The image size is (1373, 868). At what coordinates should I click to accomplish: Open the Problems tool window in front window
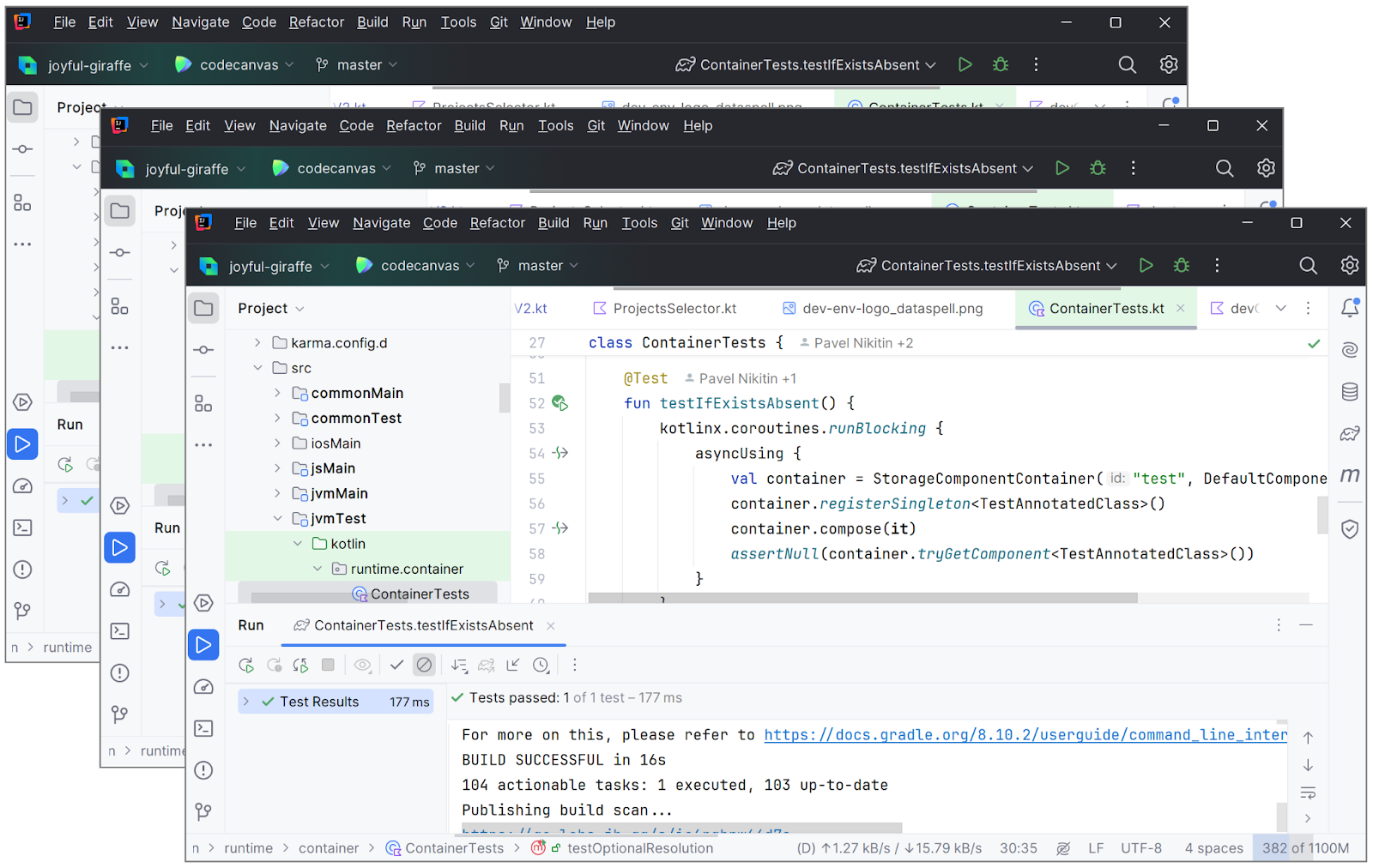coord(203,770)
